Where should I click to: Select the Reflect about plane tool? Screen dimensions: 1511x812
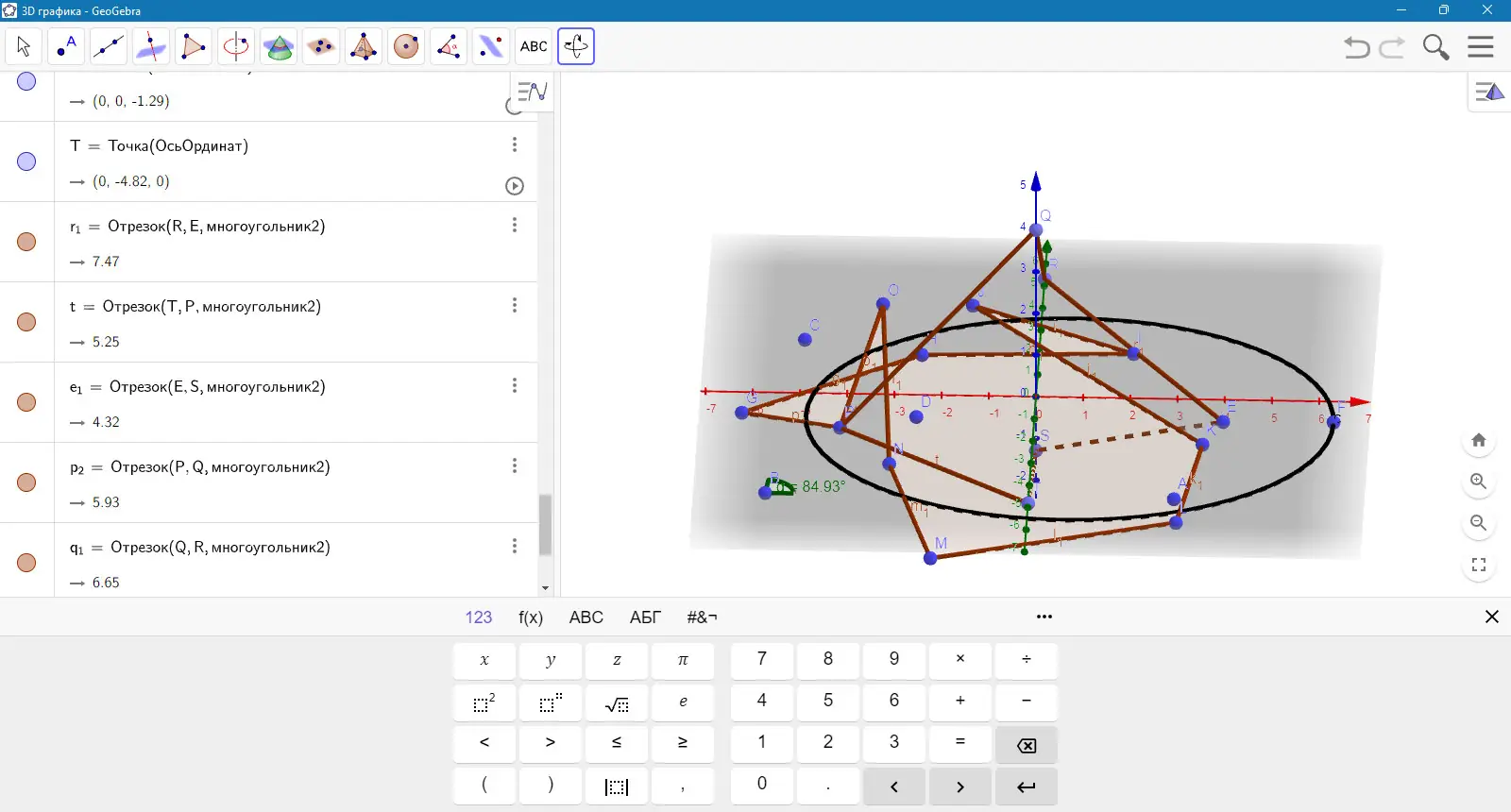(491, 46)
